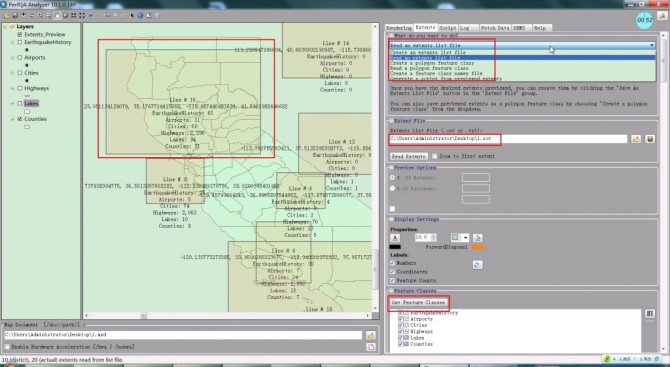670x367 pixels.
Task: Click the map horizontal scrollbar
Action: [227, 316]
